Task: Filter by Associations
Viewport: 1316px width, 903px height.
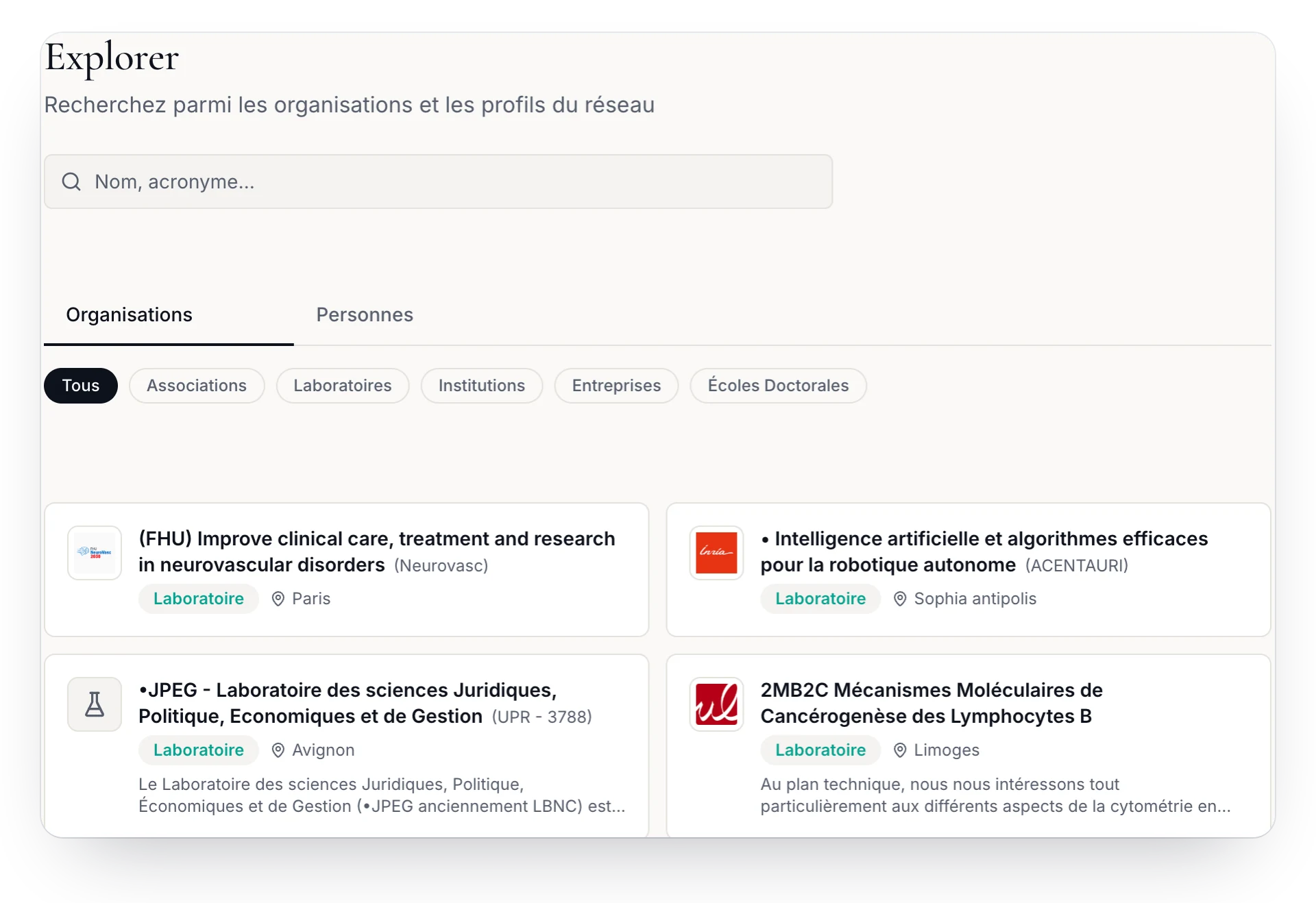Action: click(197, 386)
